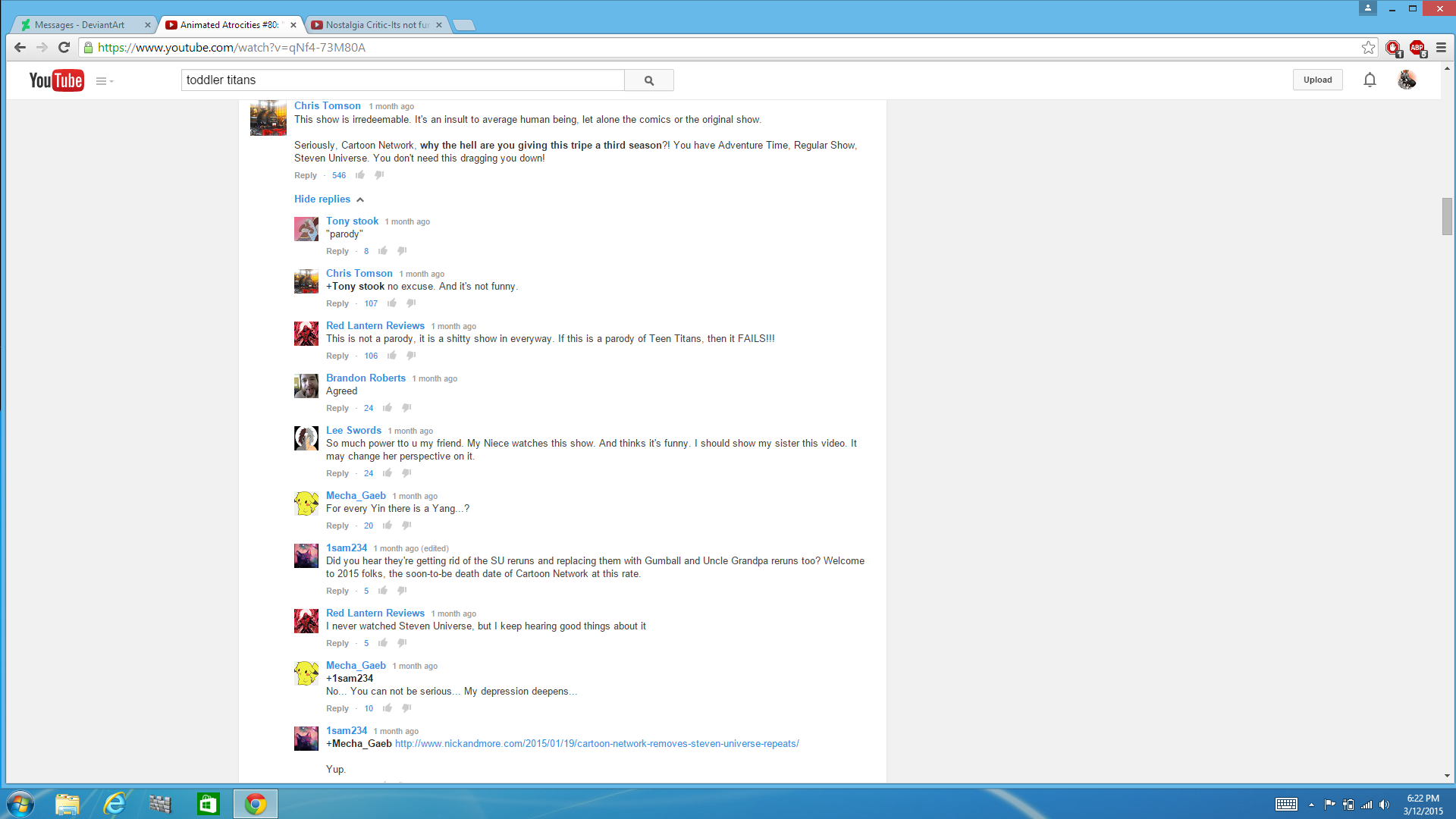
Task: Open the notifications bell
Action: pyautogui.click(x=1370, y=80)
